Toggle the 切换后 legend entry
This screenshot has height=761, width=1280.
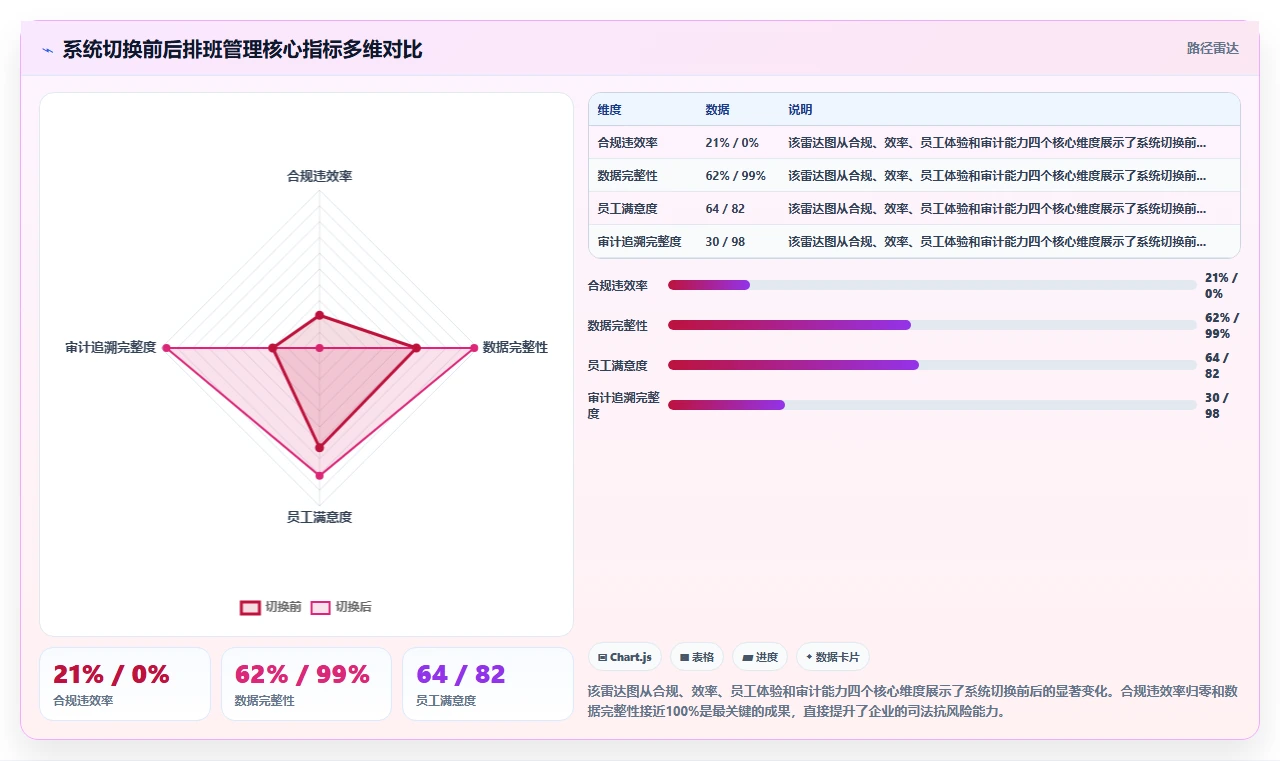341,607
